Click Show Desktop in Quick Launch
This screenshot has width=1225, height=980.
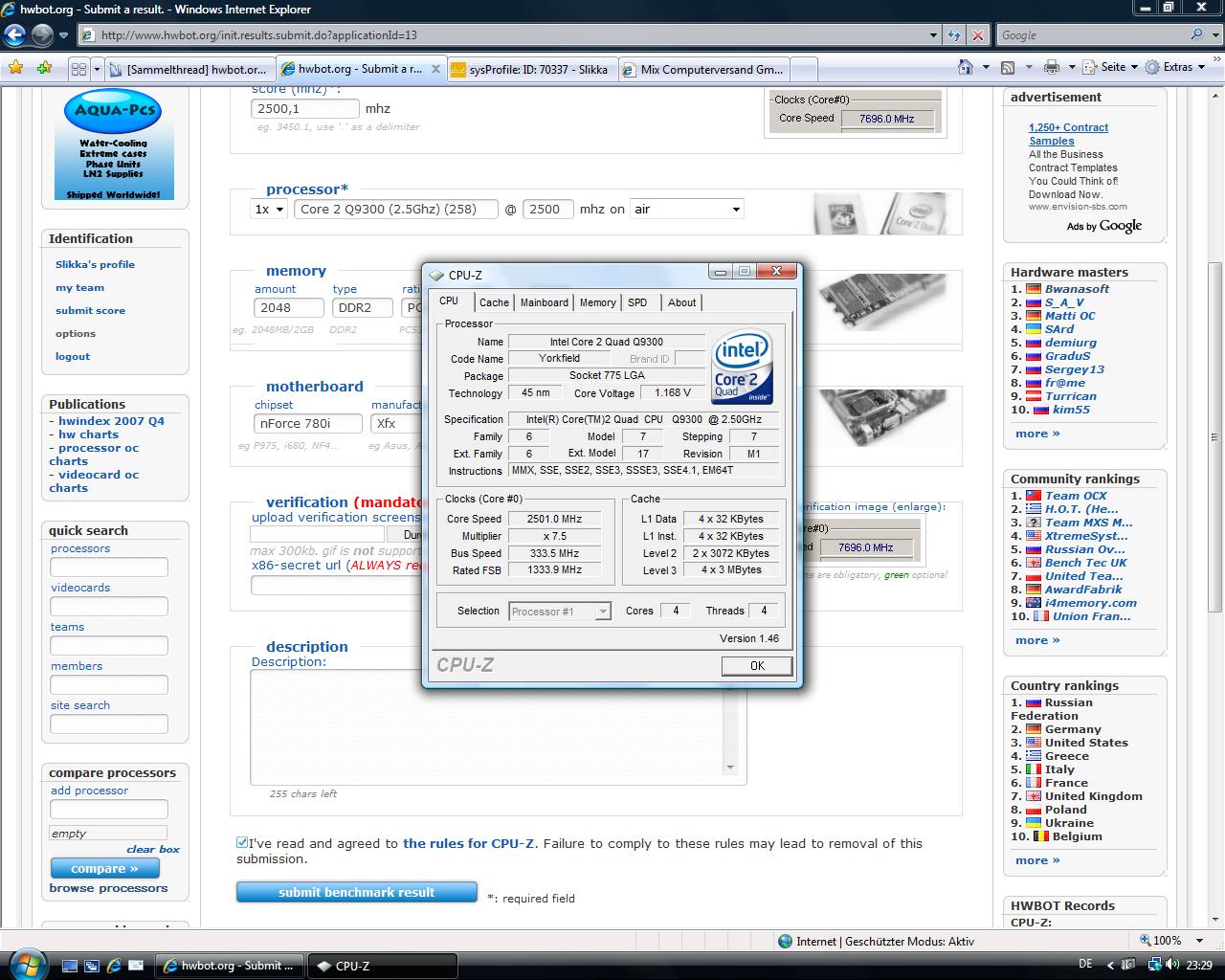point(70,966)
